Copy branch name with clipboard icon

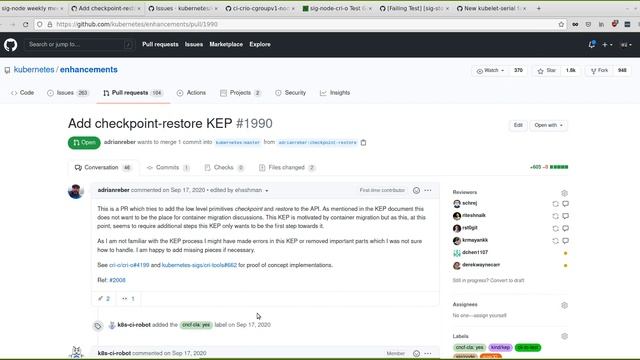click(363, 142)
